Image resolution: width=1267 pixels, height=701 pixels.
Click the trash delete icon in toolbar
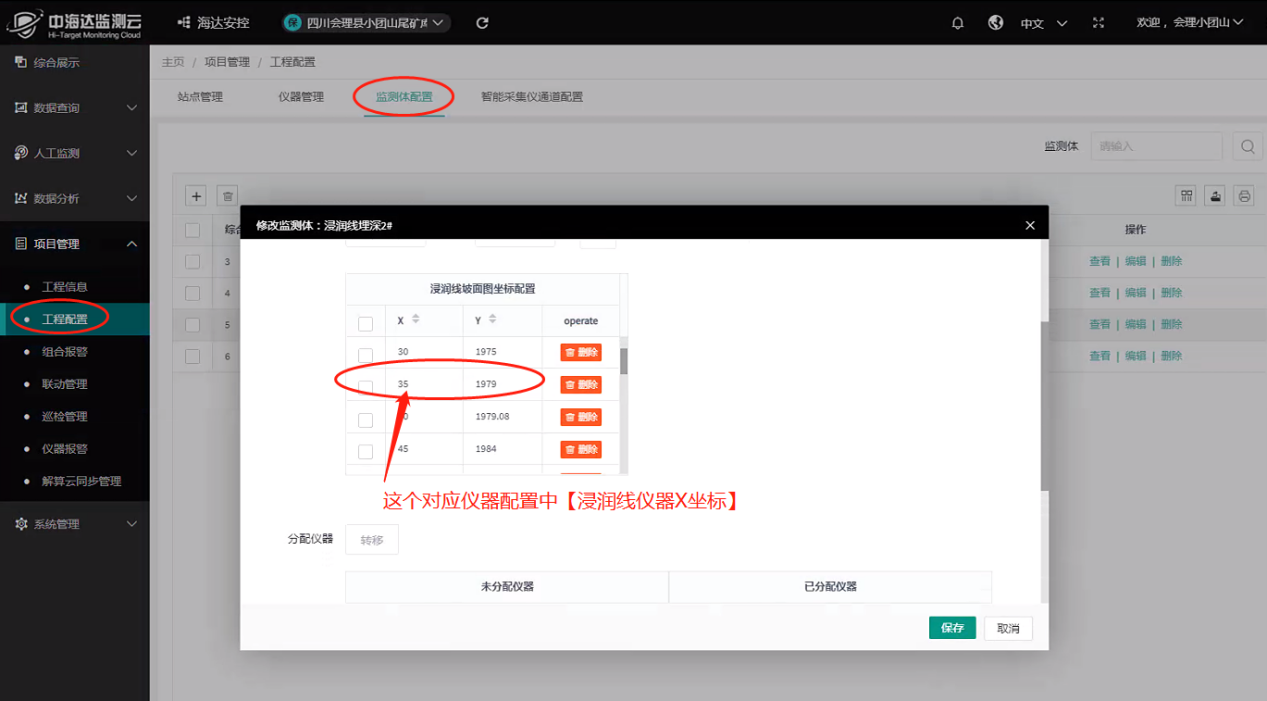pos(228,196)
